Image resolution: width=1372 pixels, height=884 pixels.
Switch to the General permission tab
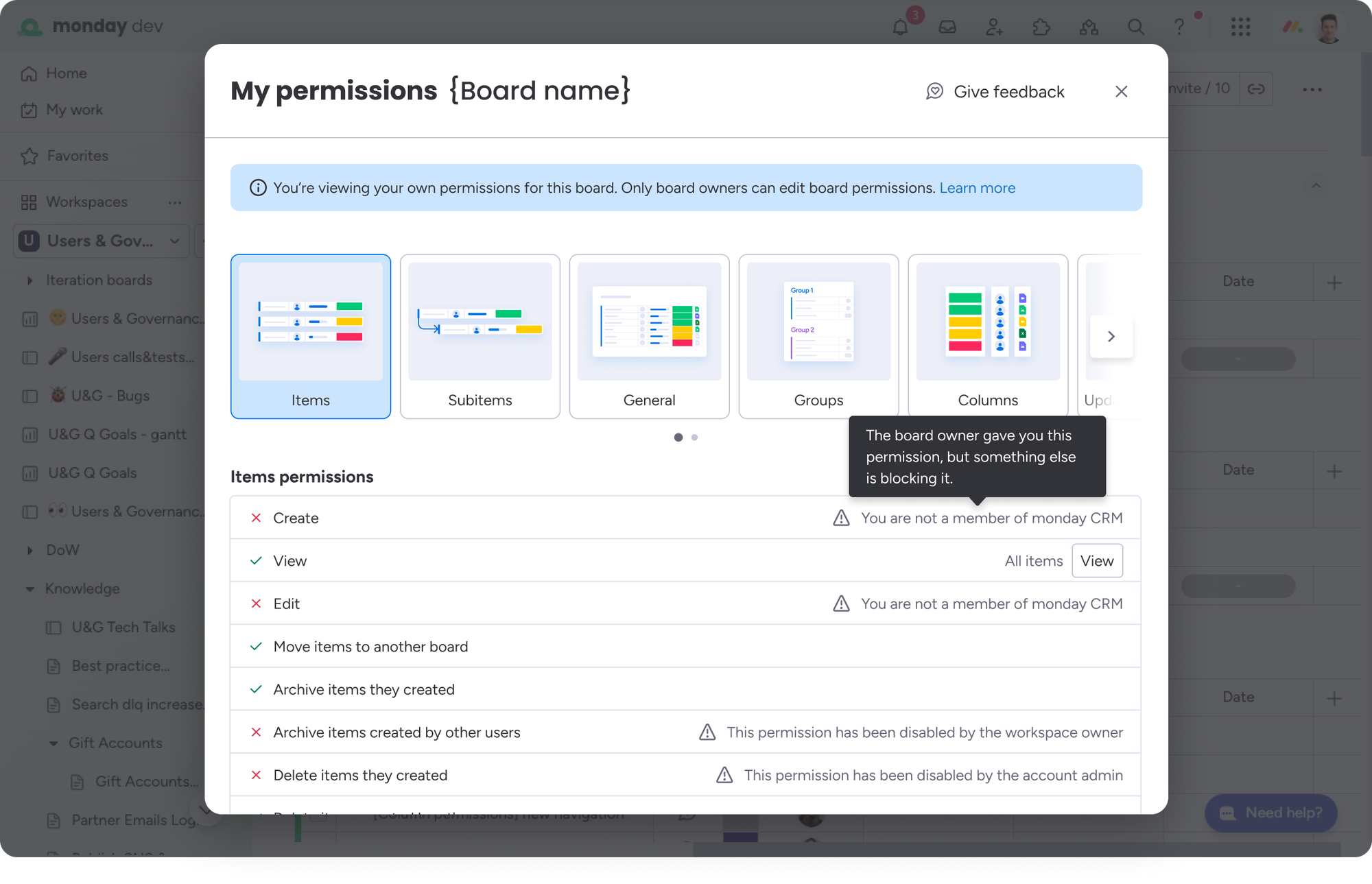click(x=650, y=337)
